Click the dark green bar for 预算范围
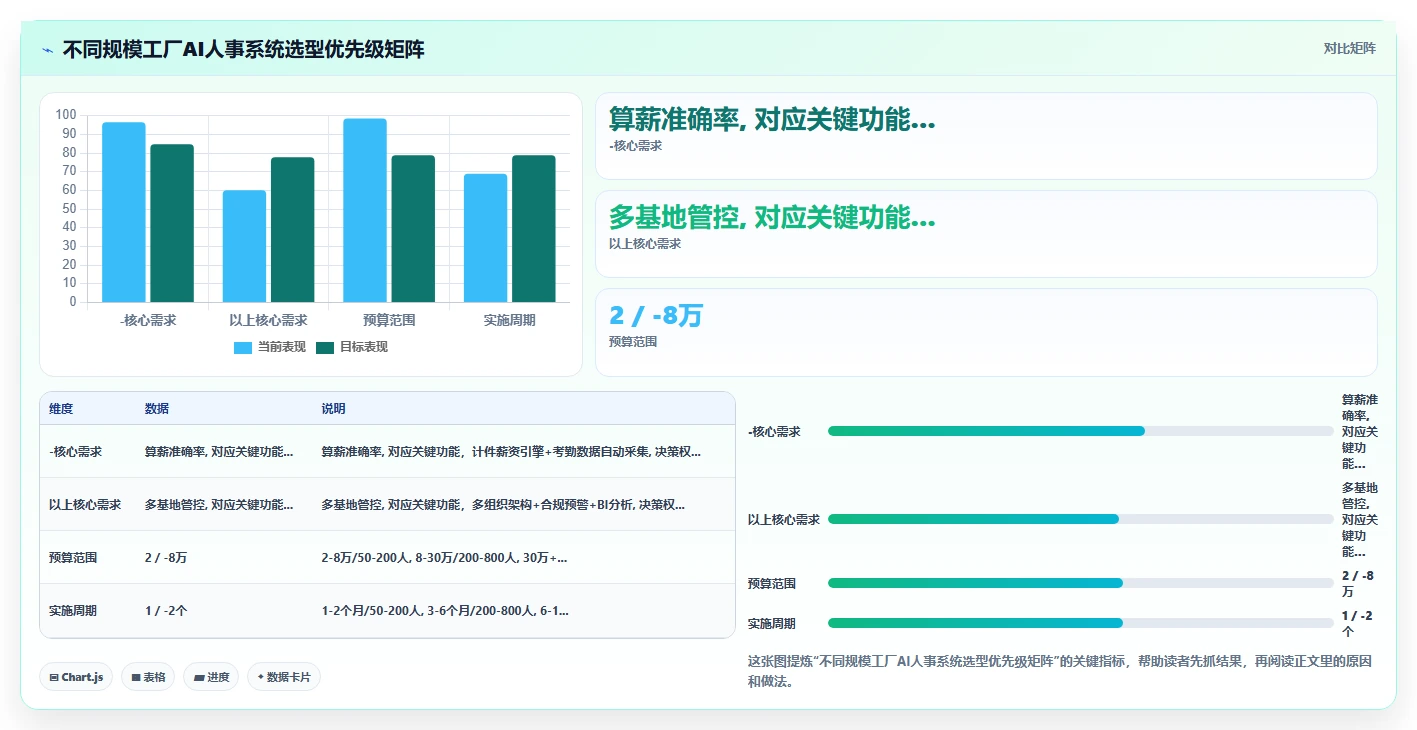1417x730 pixels. tap(413, 229)
